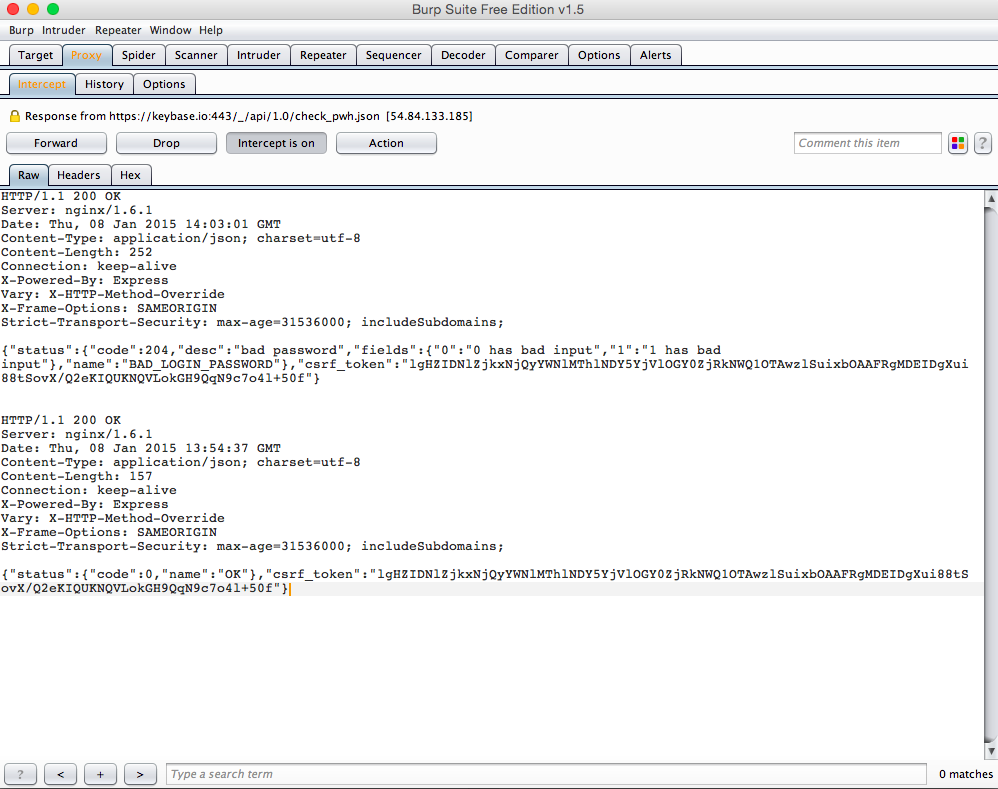Open the main Options tab
This screenshot has height=789, width=998.
[x=599, y=55]
